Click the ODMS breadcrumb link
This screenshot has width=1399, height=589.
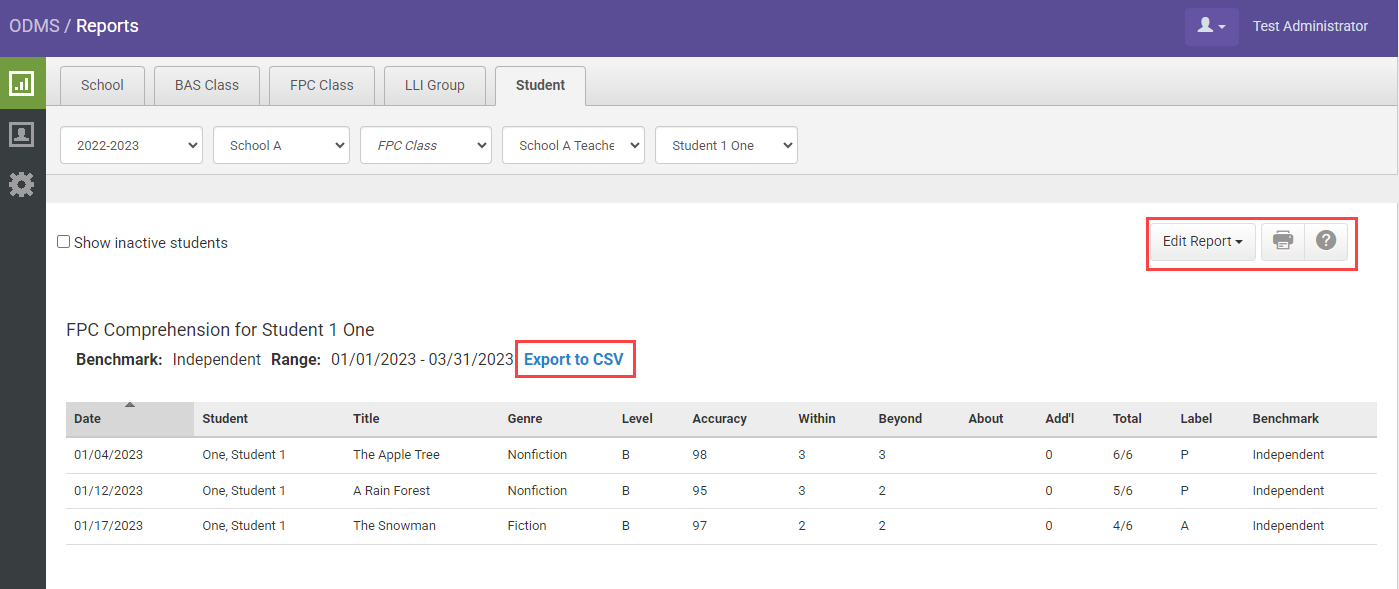coord(34,26)
